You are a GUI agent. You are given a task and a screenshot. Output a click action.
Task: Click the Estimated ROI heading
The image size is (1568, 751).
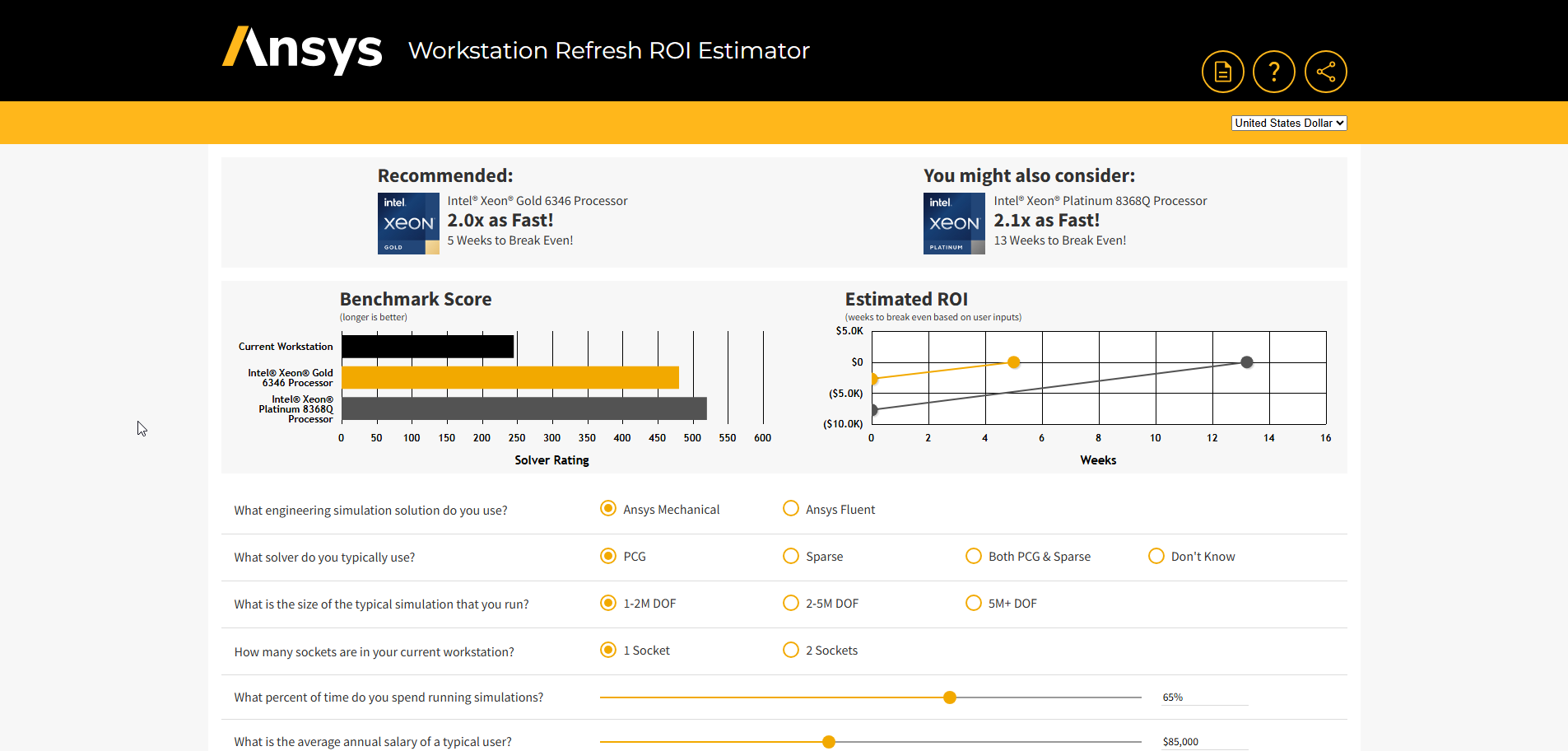click(x=906, y=299)
